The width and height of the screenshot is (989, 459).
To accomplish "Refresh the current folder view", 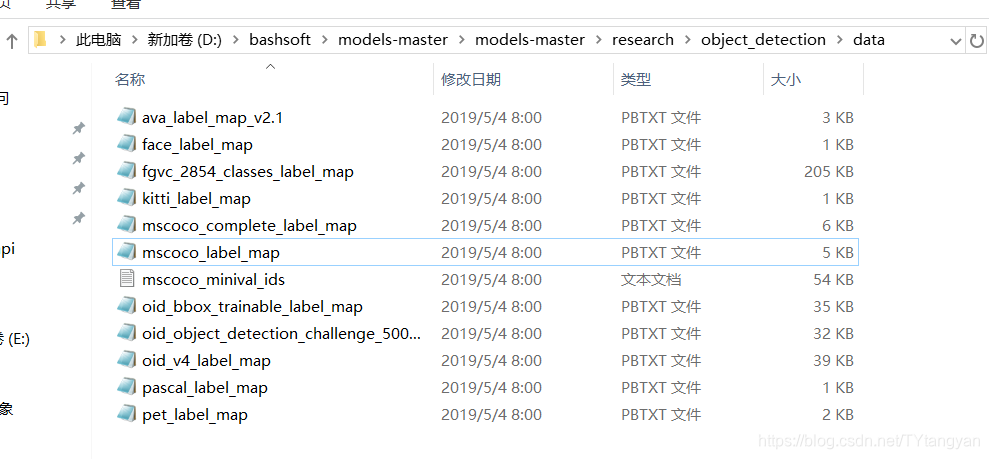I will tap(976, 41).
